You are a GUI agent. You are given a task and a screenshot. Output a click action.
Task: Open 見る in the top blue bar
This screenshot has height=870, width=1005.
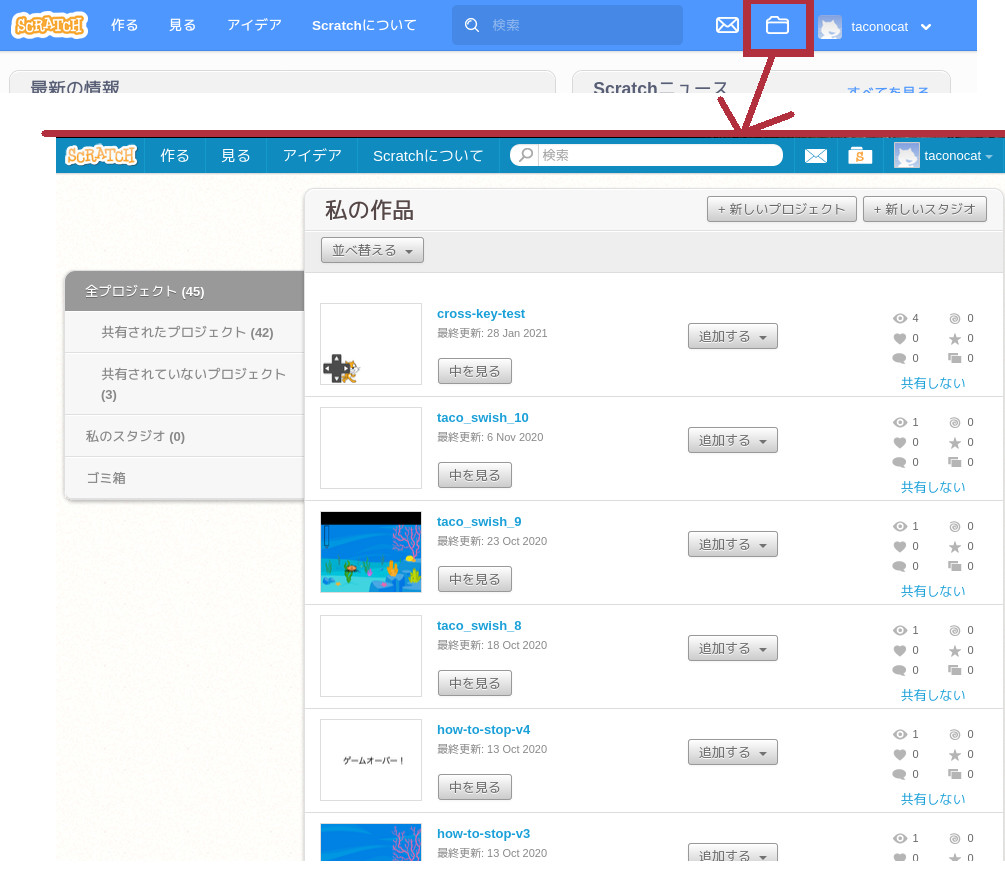pos(182,25)
